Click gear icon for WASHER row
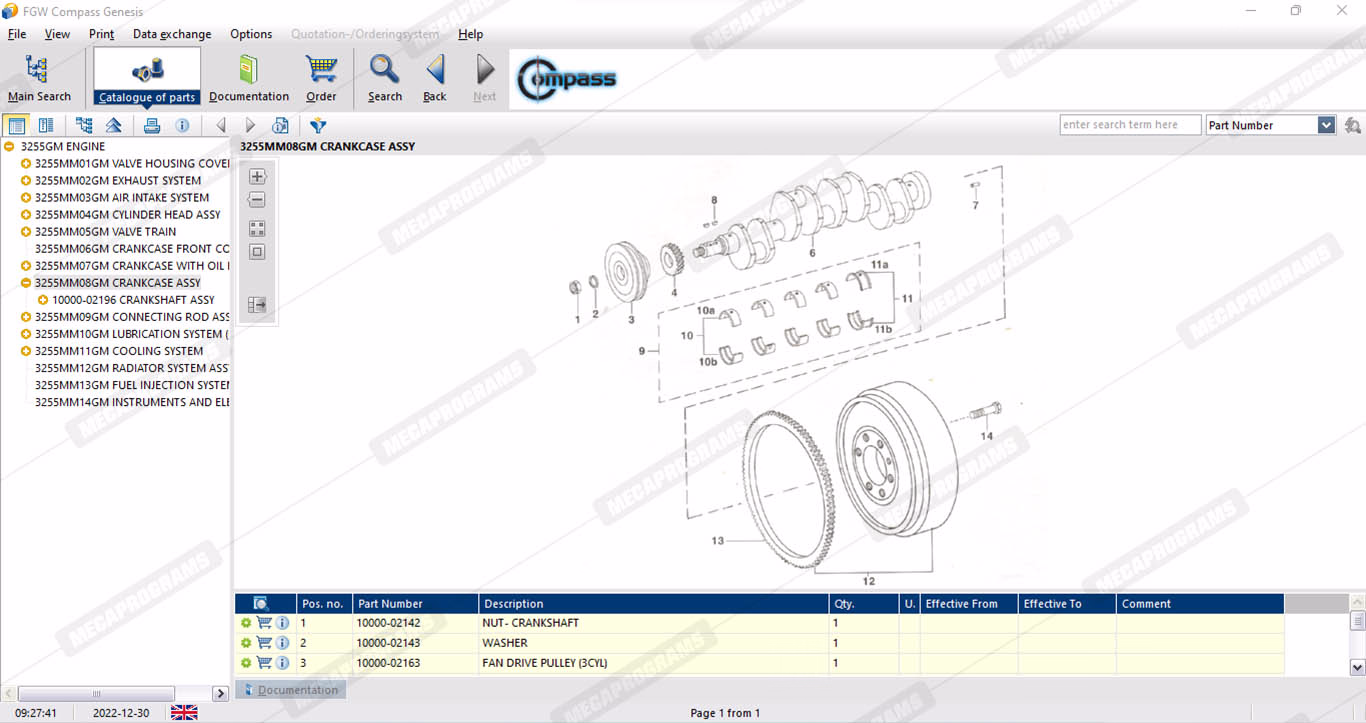Image resolution: width=1366 pixels, height=723 pixels. coord(246,643)
